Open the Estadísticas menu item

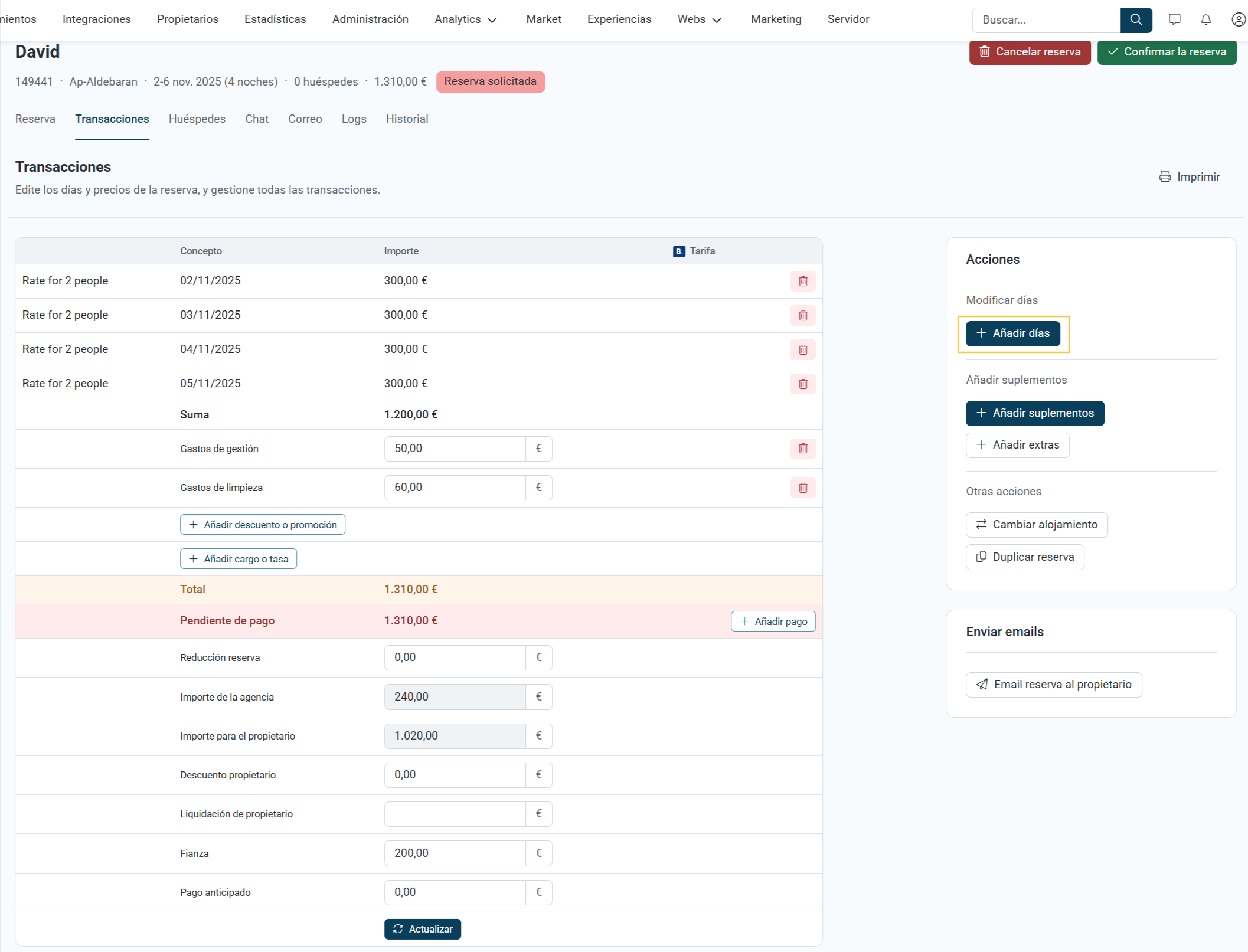coord(275,19)
